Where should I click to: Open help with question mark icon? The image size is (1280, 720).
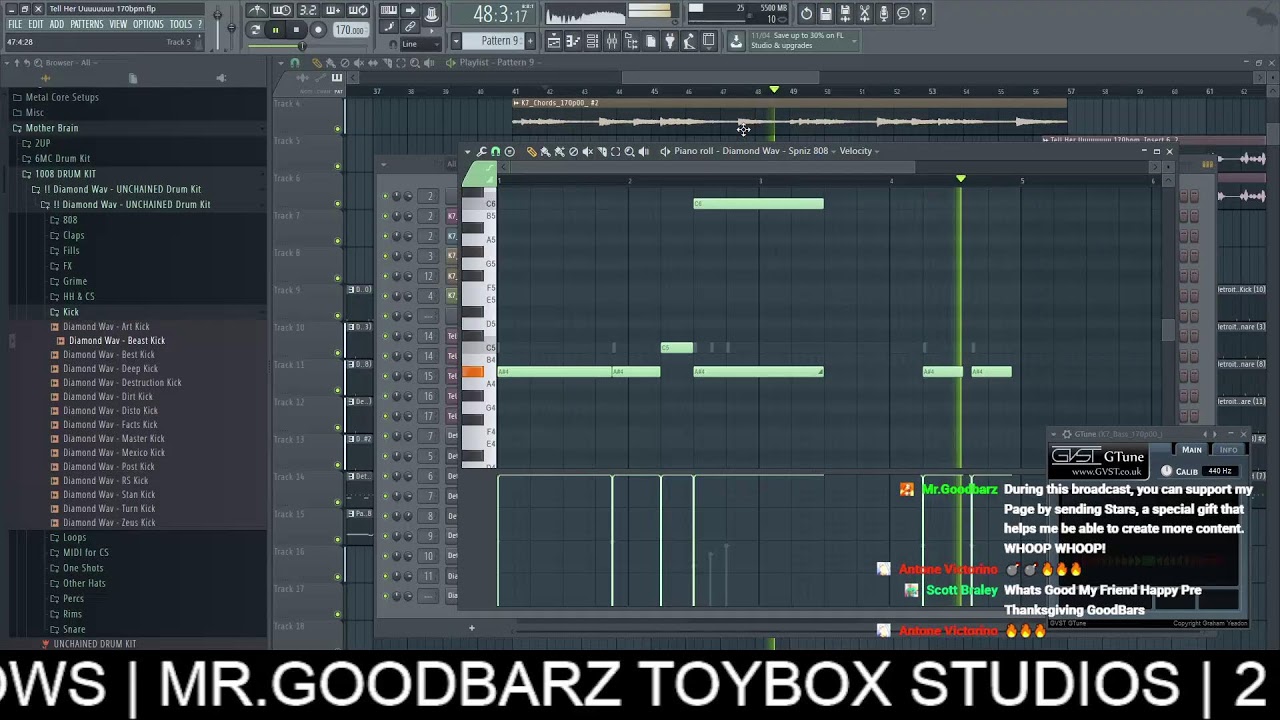pos(922,14)
